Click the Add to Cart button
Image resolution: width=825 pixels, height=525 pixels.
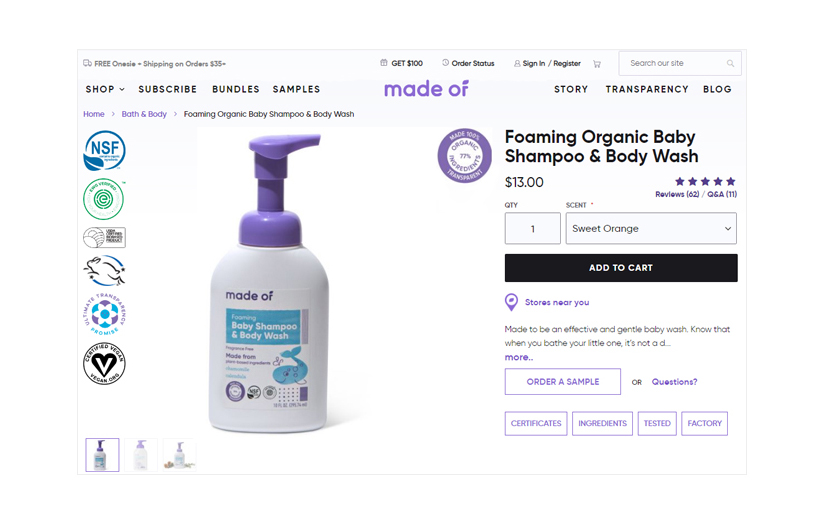tap(621, 268)
